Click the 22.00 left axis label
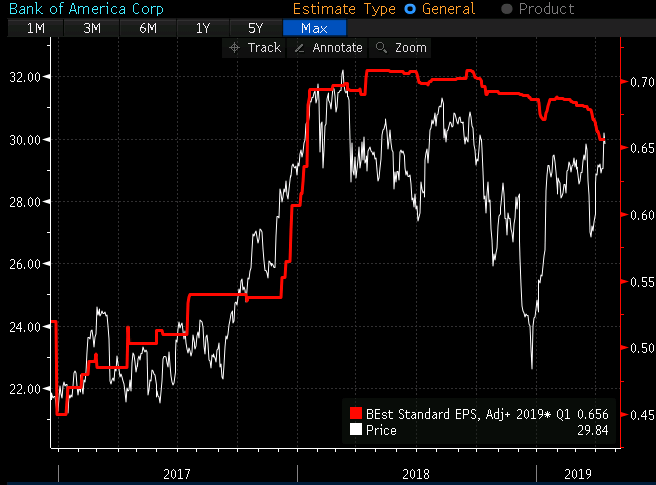This screenshot has height=485, width=656. tap(25, 389)
